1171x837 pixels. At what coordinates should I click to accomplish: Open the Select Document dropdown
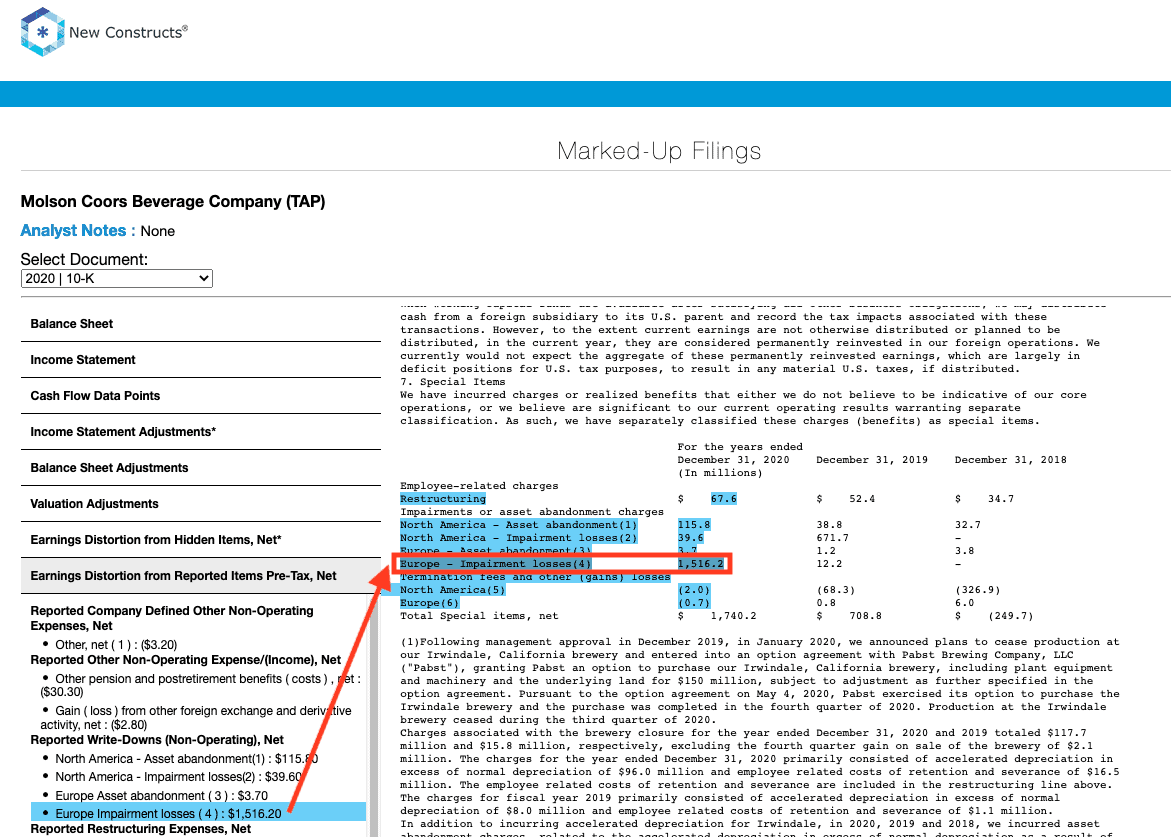pos(117,279)
